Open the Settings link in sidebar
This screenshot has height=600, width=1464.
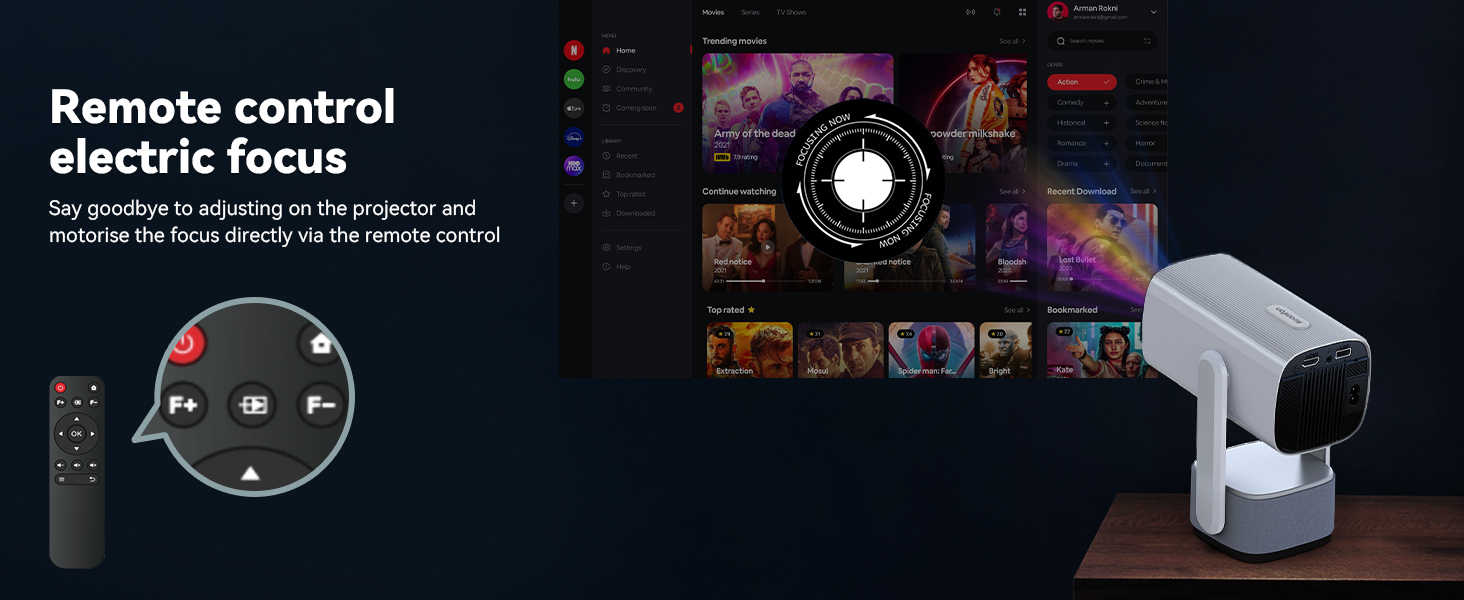point(628,248)
